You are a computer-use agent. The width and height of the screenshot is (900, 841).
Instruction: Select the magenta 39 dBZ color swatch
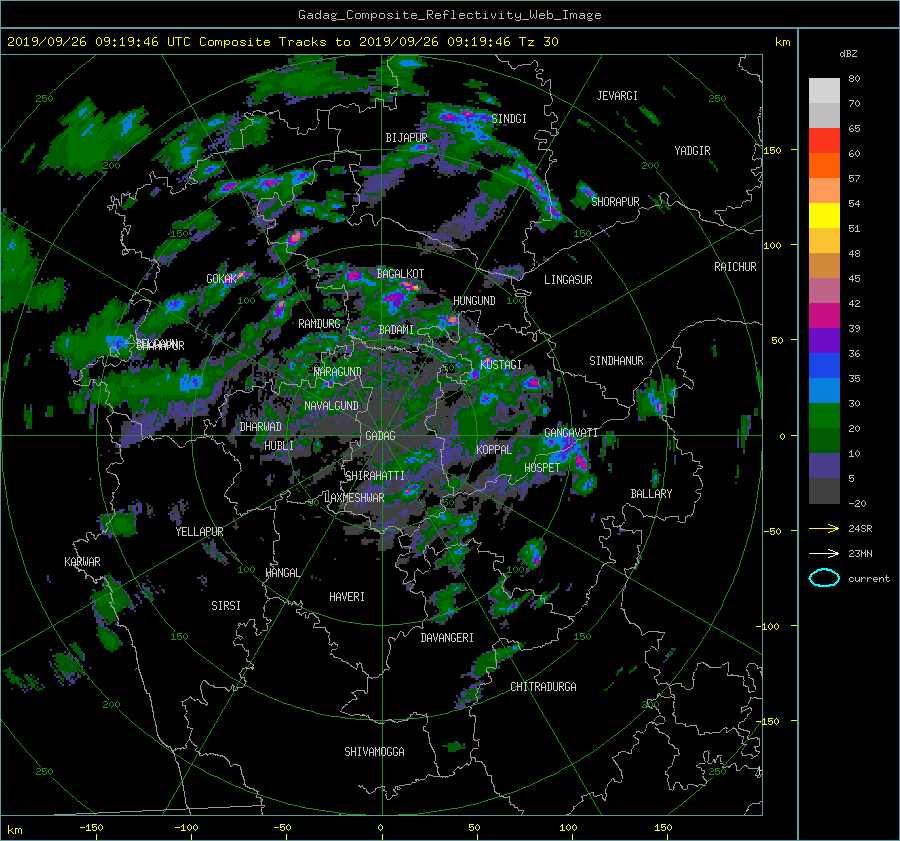coord(824,316)
